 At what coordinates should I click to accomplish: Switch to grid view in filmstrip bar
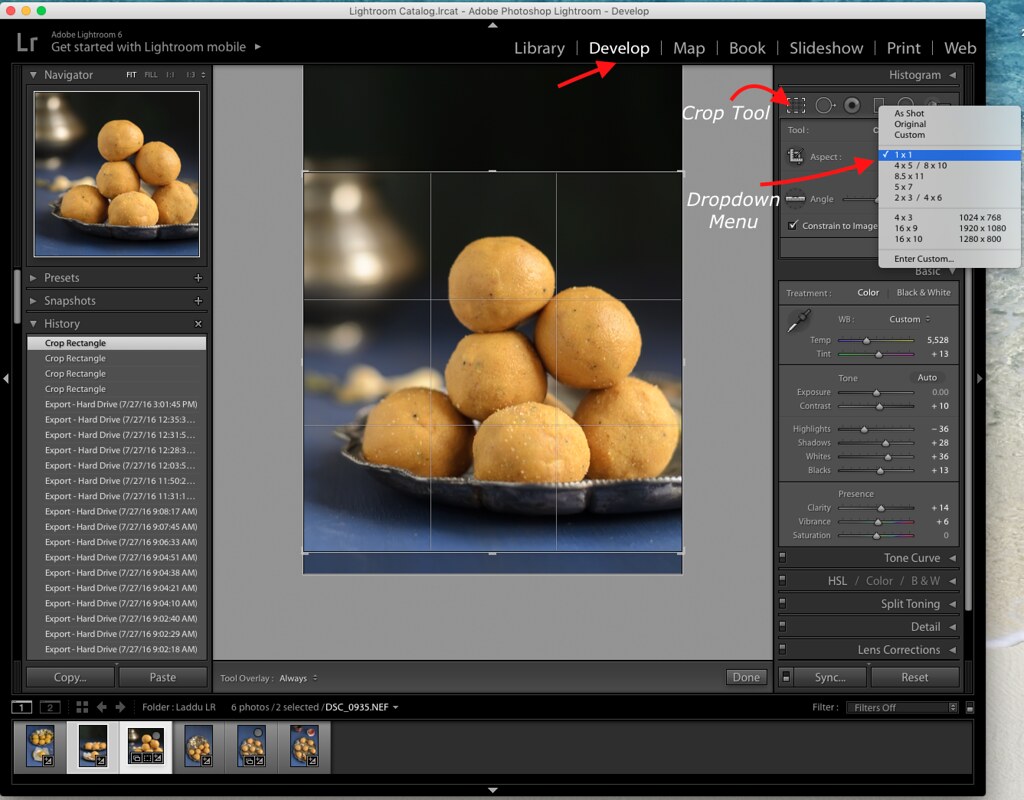(x=82, y=707)
